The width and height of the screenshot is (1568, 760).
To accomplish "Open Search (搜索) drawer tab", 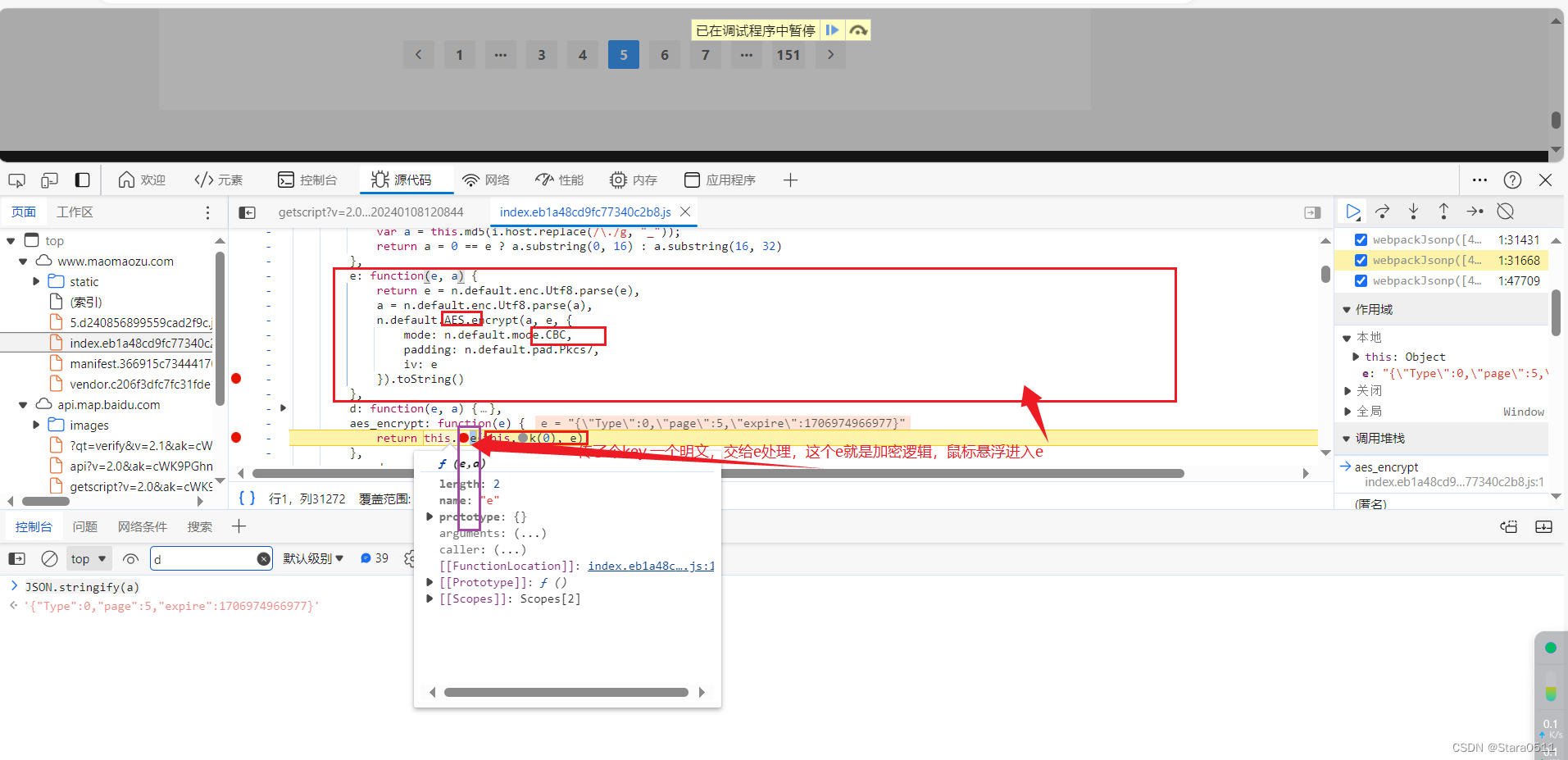I will tap(199, 526).
